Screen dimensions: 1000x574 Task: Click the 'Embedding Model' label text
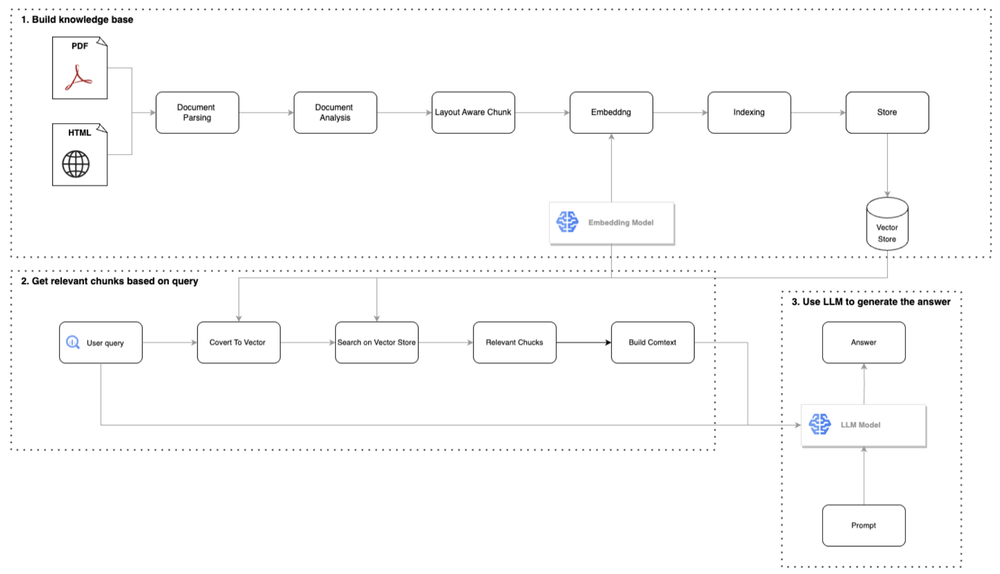(x=621, y=223)
